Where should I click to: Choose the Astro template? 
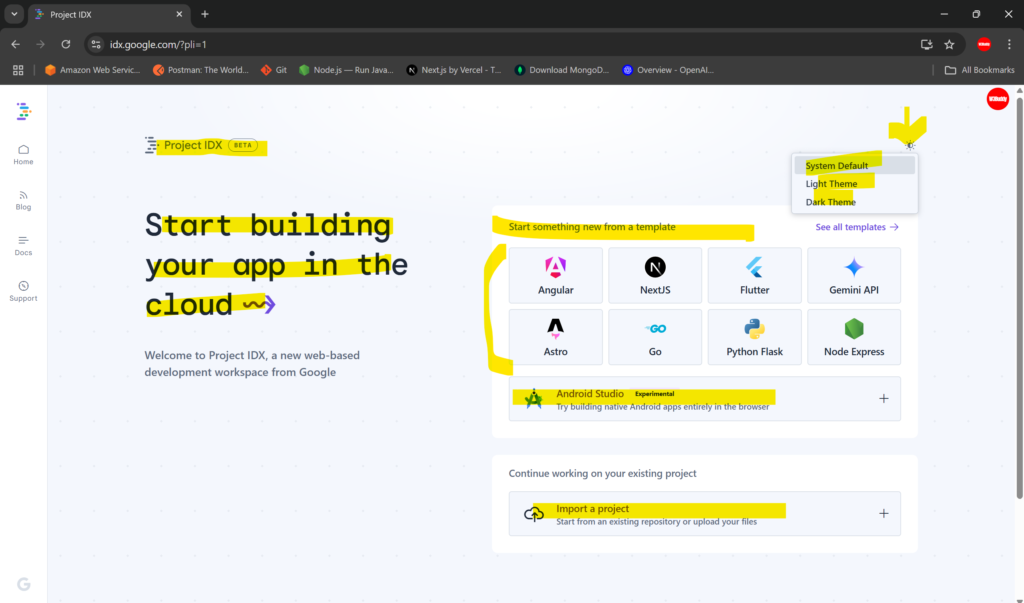[556, 337]
